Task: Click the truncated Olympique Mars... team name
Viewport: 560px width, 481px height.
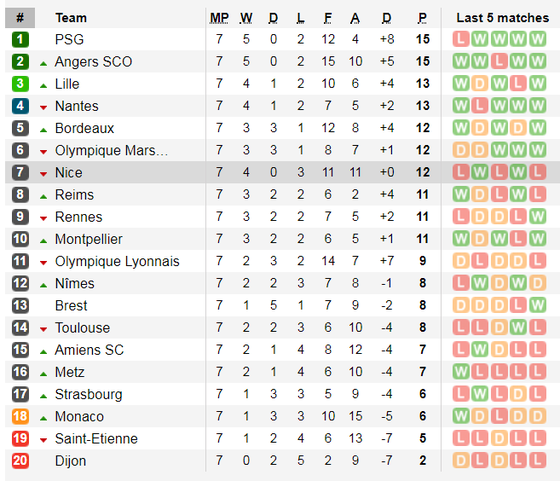Action: point(111,150)
